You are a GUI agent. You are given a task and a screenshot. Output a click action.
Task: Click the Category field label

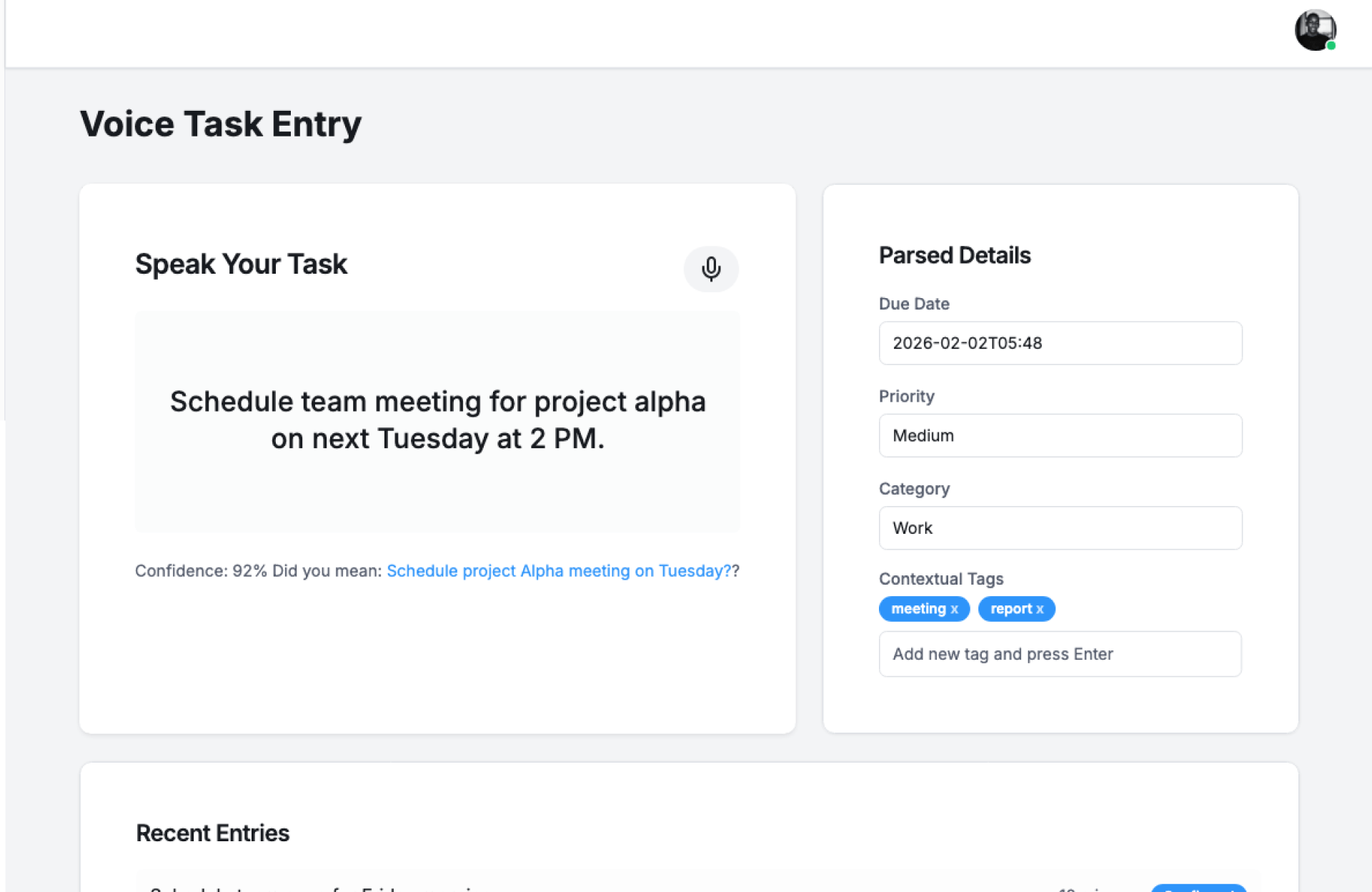914,489
